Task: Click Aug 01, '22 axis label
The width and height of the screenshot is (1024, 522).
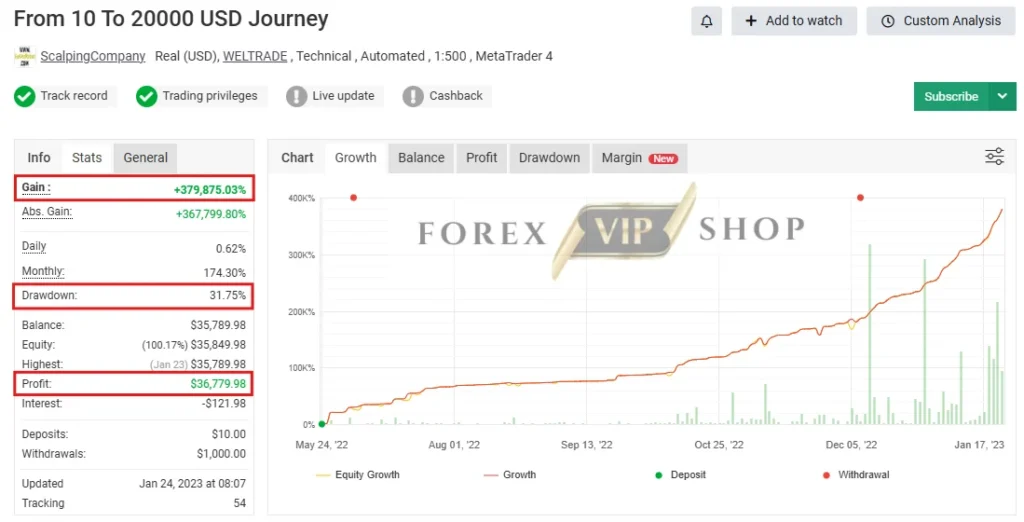Action: (454, 445)
